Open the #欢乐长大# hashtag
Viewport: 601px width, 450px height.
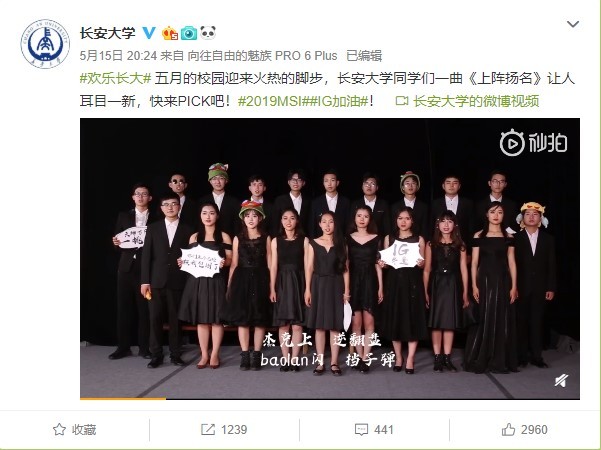pyautogui.click(x=115, y=79)
